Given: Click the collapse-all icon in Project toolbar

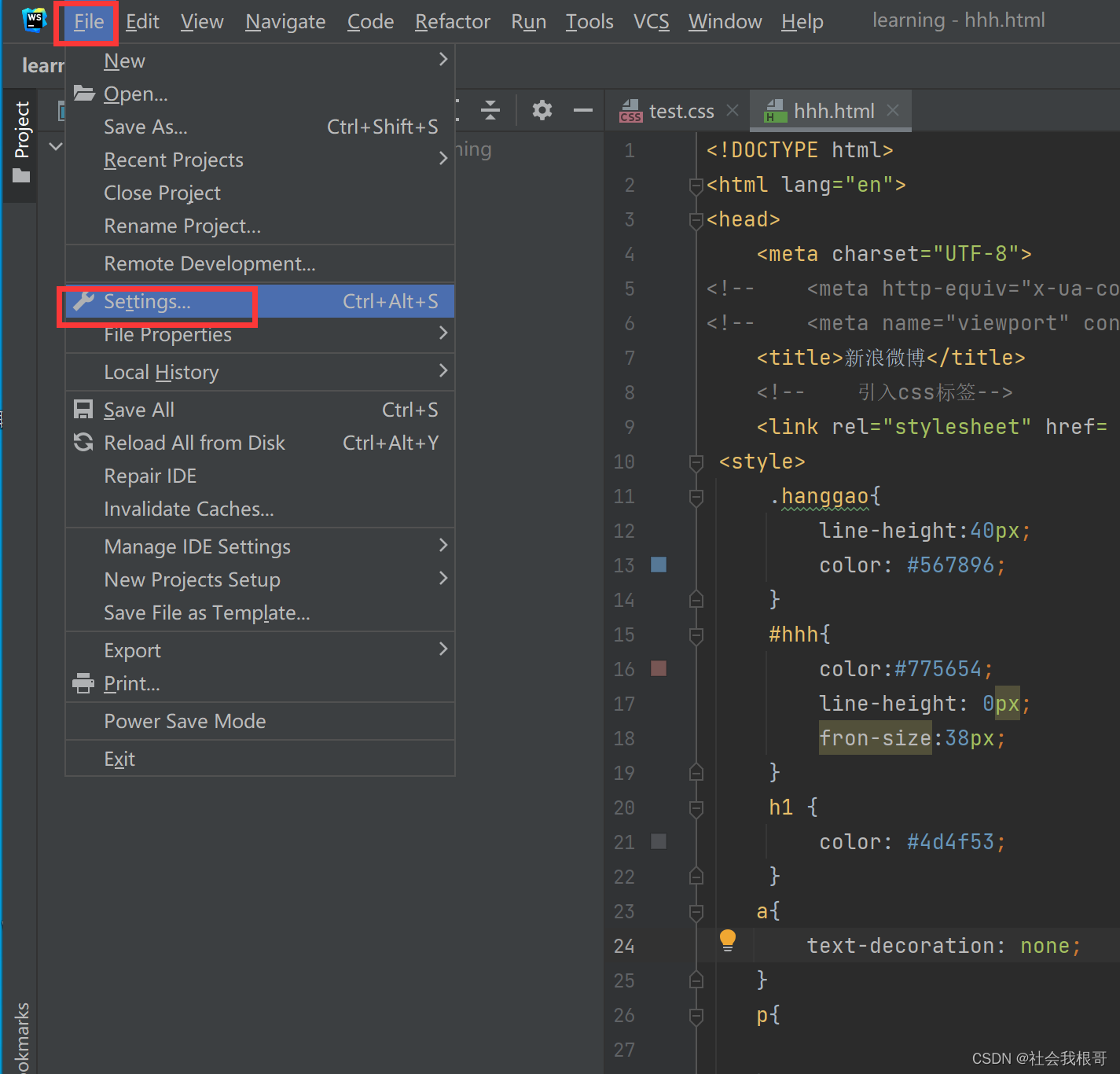Looking at the screenshot, I should [x=490, y=110].
